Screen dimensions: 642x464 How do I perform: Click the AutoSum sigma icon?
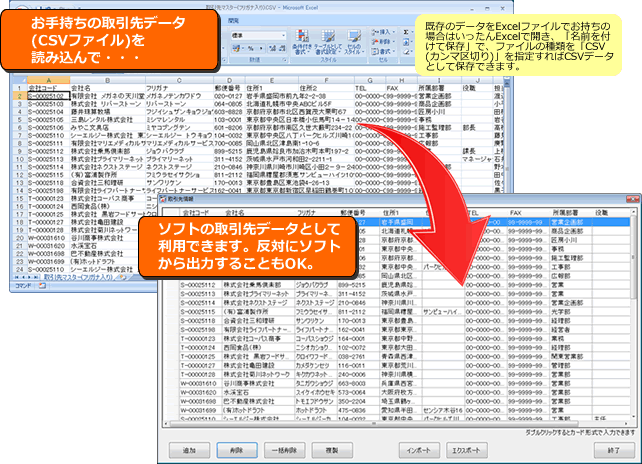[406, 32]
